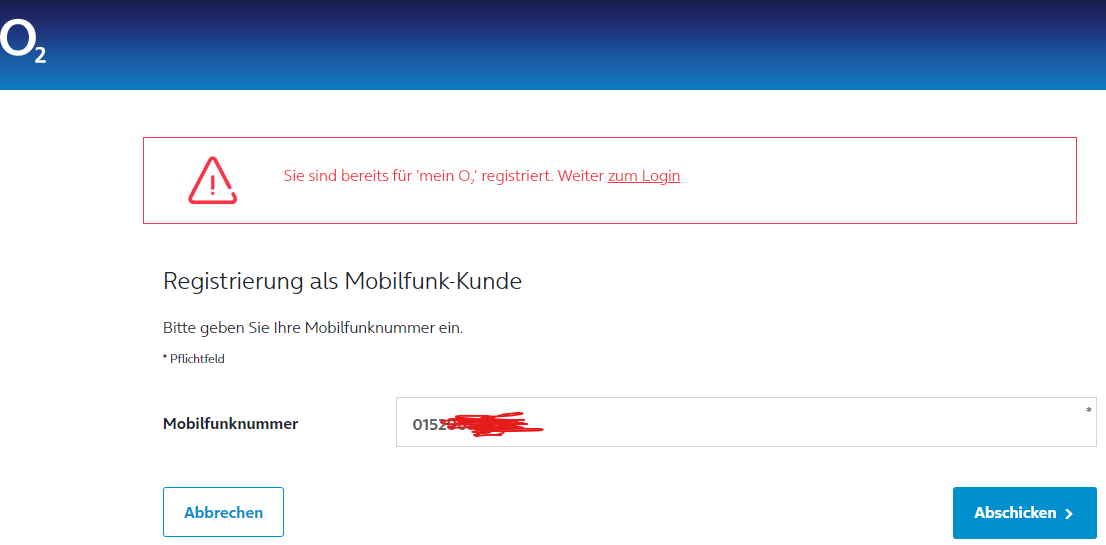Click the red warning triangle icon
Viewport: 1106px width, 545px height.
point(212,180)
